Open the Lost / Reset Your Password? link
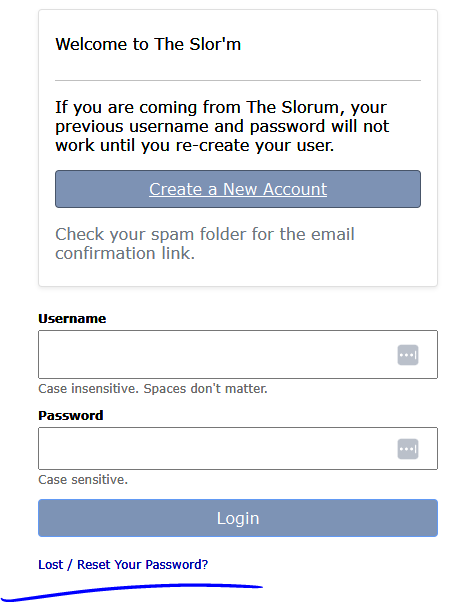This screenshot has width=471, height=611. coord(123,564)
